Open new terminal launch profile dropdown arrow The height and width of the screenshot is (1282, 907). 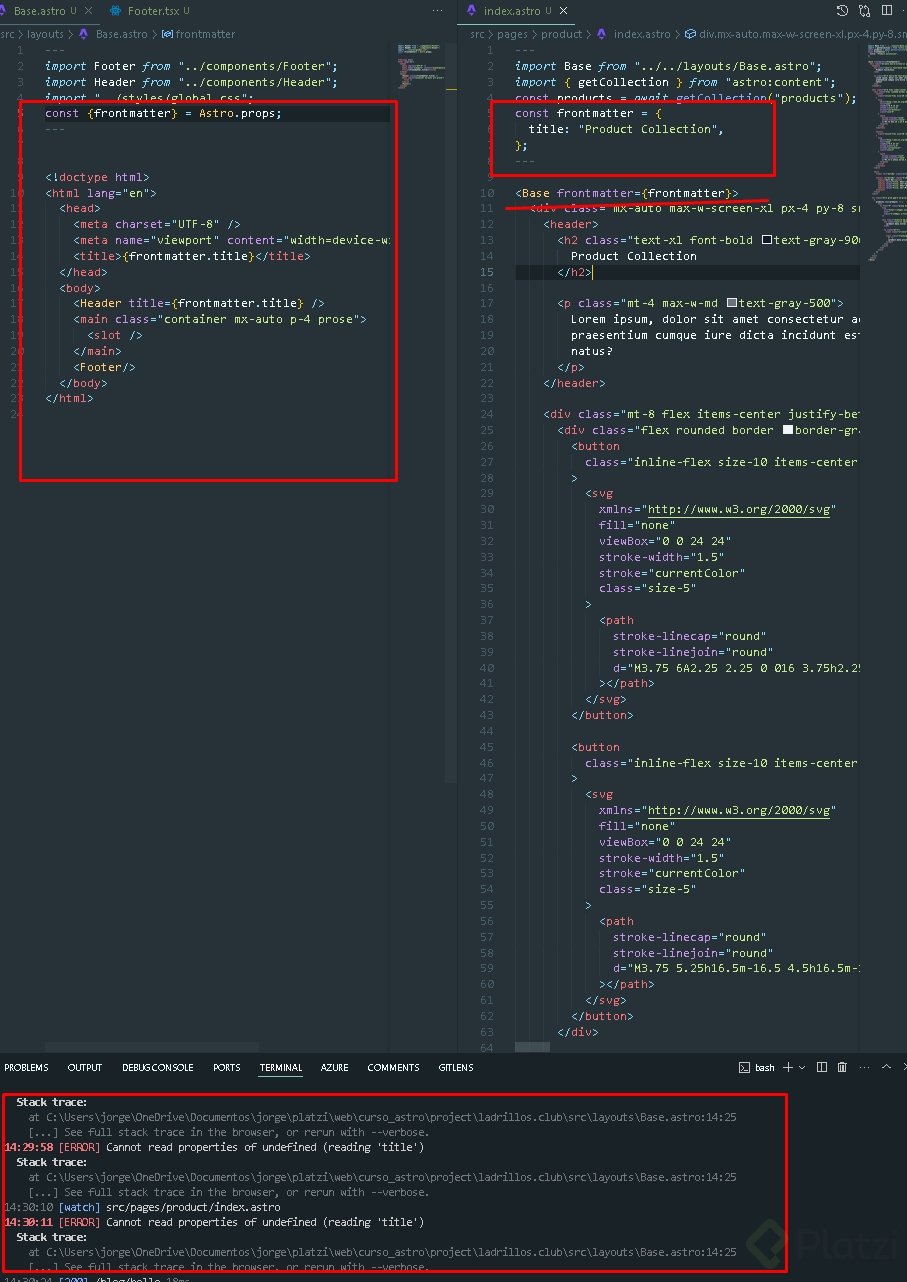pos(802,1068)
